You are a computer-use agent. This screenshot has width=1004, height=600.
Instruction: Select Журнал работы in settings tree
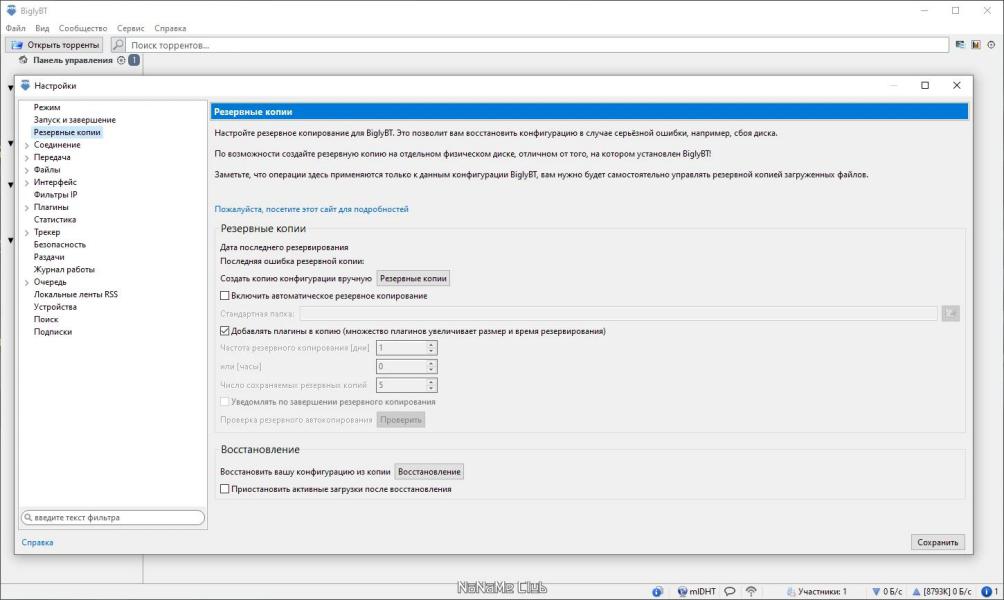(64, 270)
